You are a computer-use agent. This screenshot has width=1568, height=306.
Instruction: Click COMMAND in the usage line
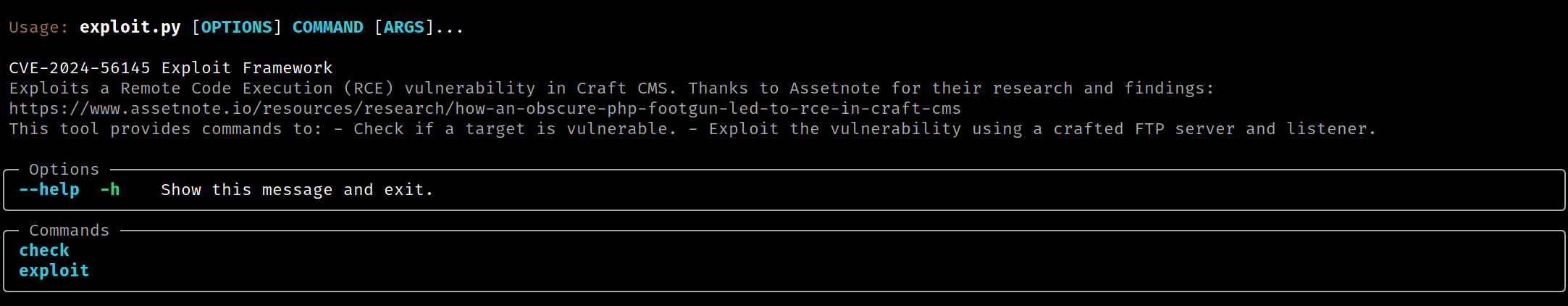click(327, 28)
